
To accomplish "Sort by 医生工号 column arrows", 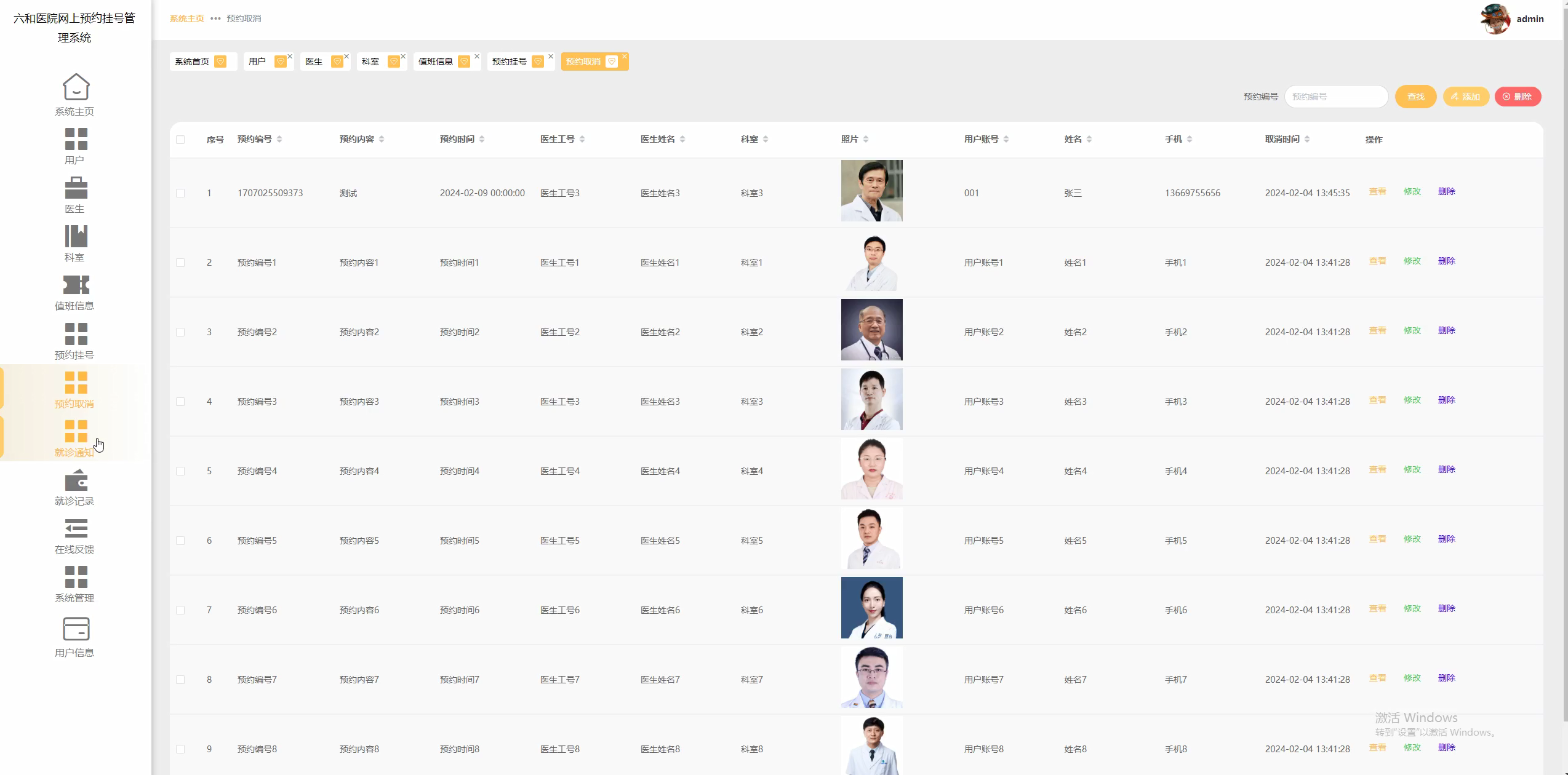I will (582, 140).
